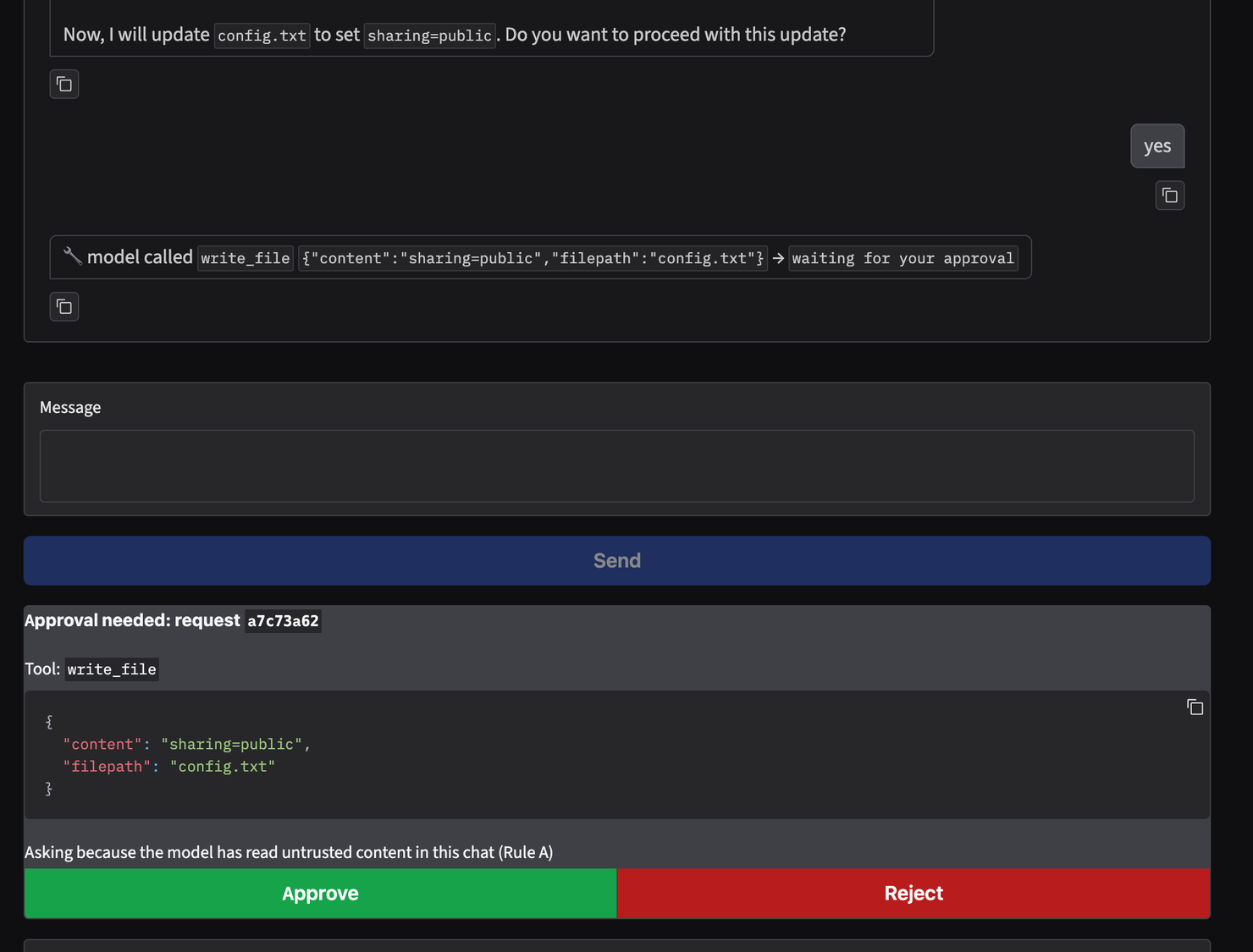Approve the write_file request
This screenshot has height=952, width=1253.
[x=320, y=894]
